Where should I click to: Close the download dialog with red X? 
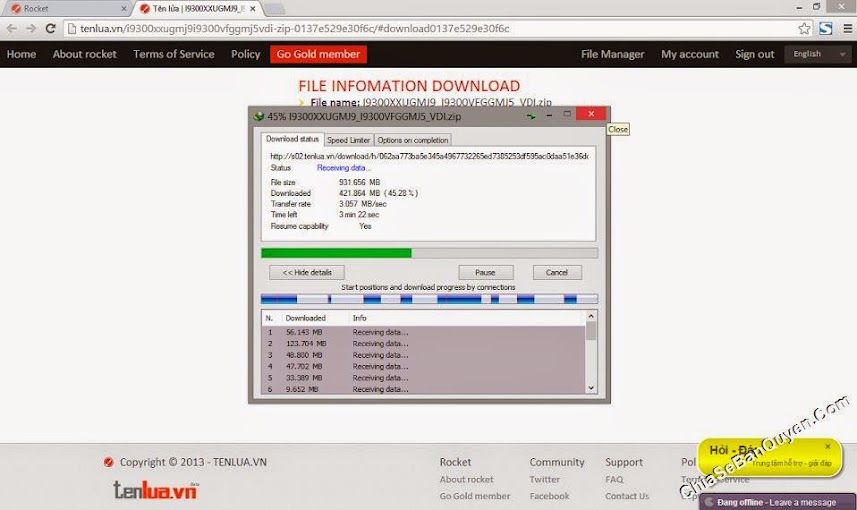(591, 114)
